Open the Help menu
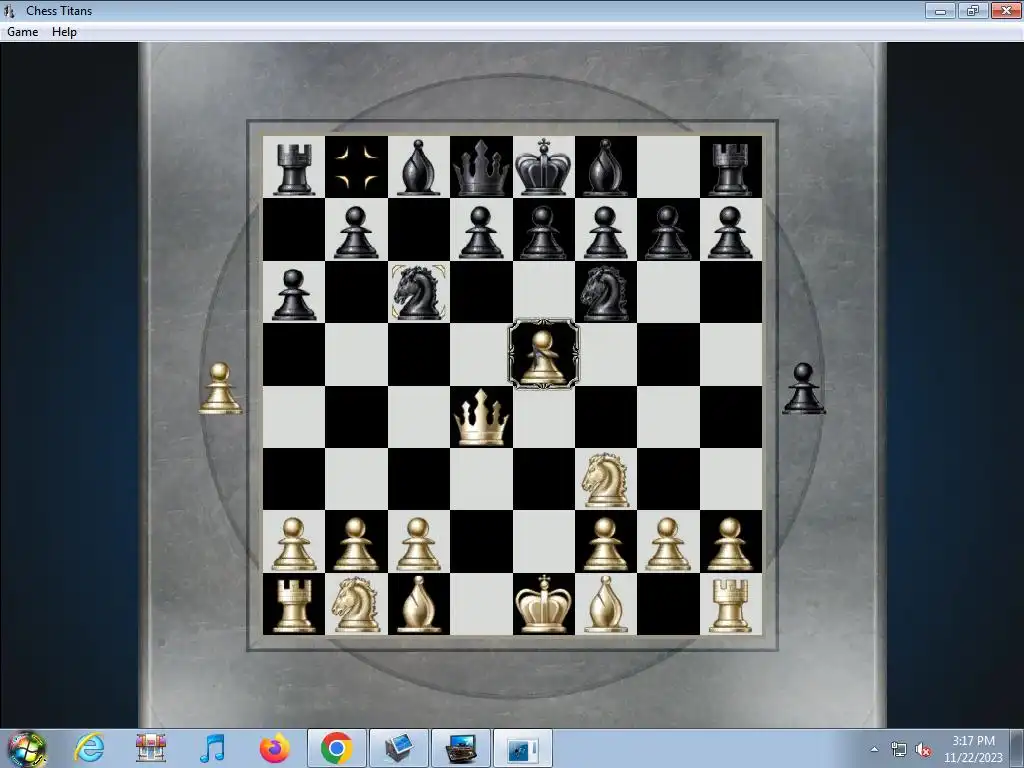Viewport: 1024px width, 768px height. click(x=64, y=32)
